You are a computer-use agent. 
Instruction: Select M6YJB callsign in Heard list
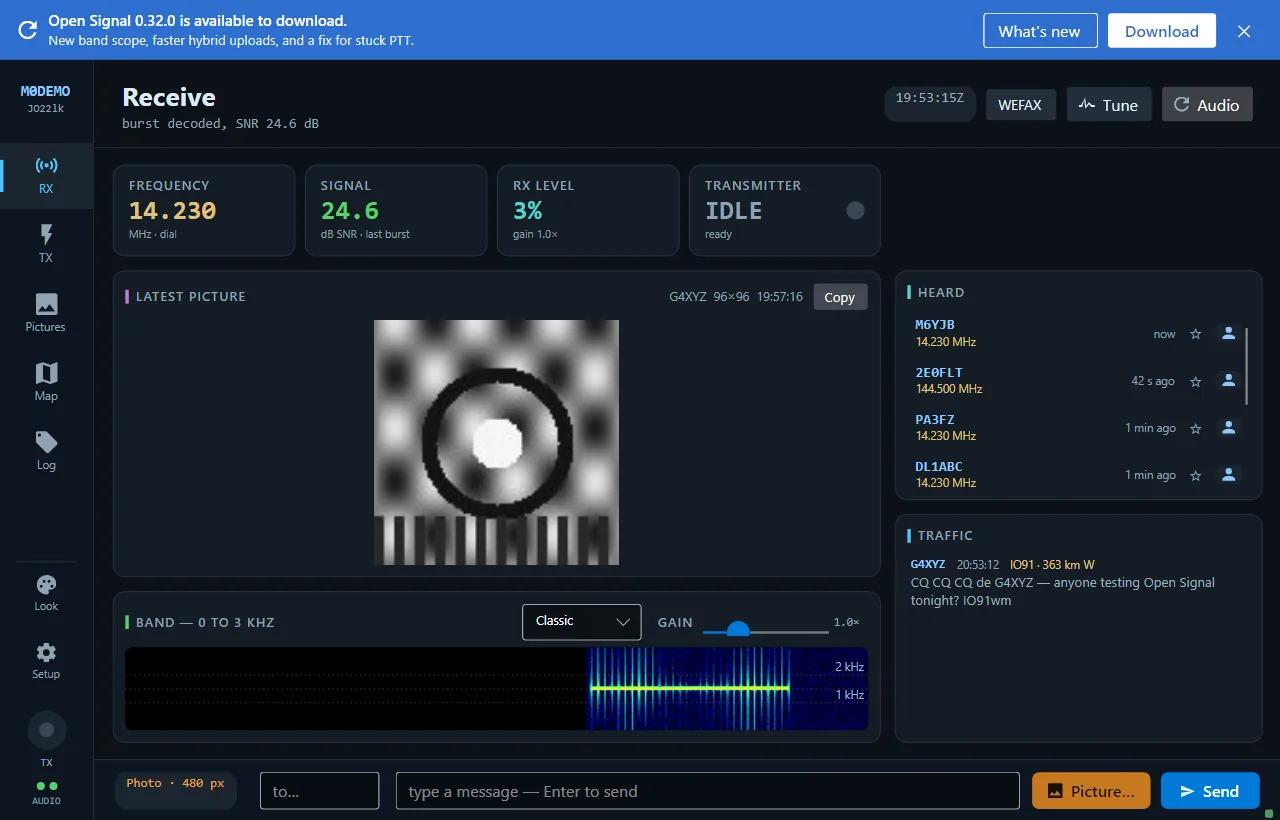(x=935, y=325)
